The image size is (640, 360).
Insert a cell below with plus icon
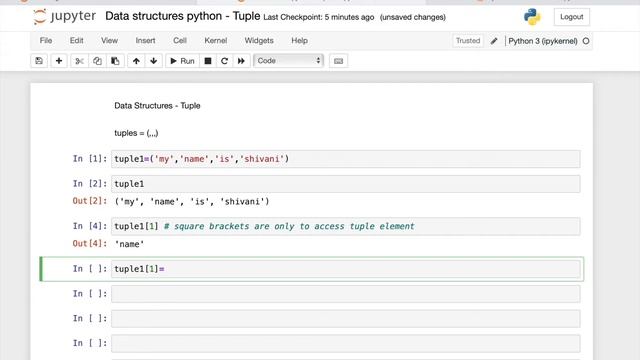pos(59,61)
